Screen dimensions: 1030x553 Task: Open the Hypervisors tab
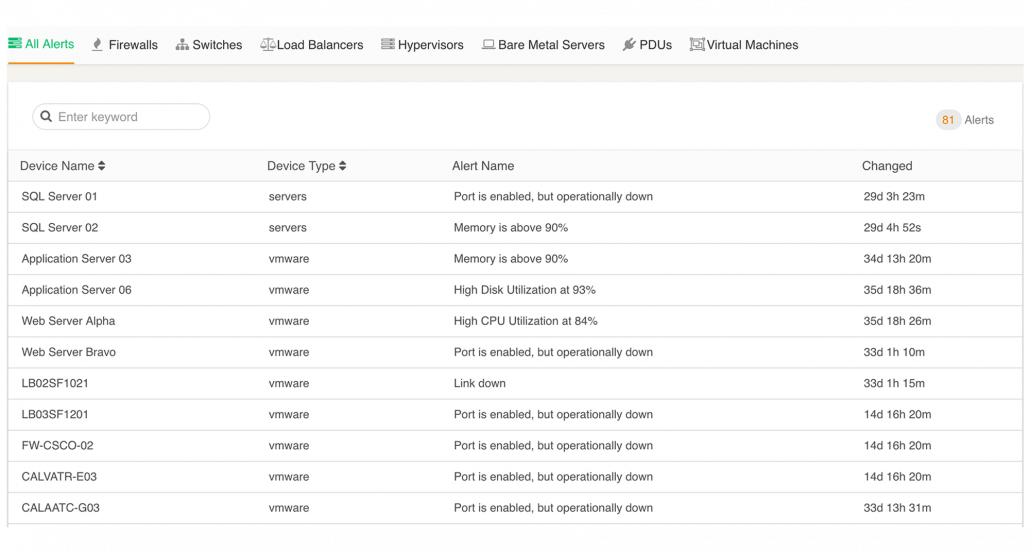(x=422, y=45)
